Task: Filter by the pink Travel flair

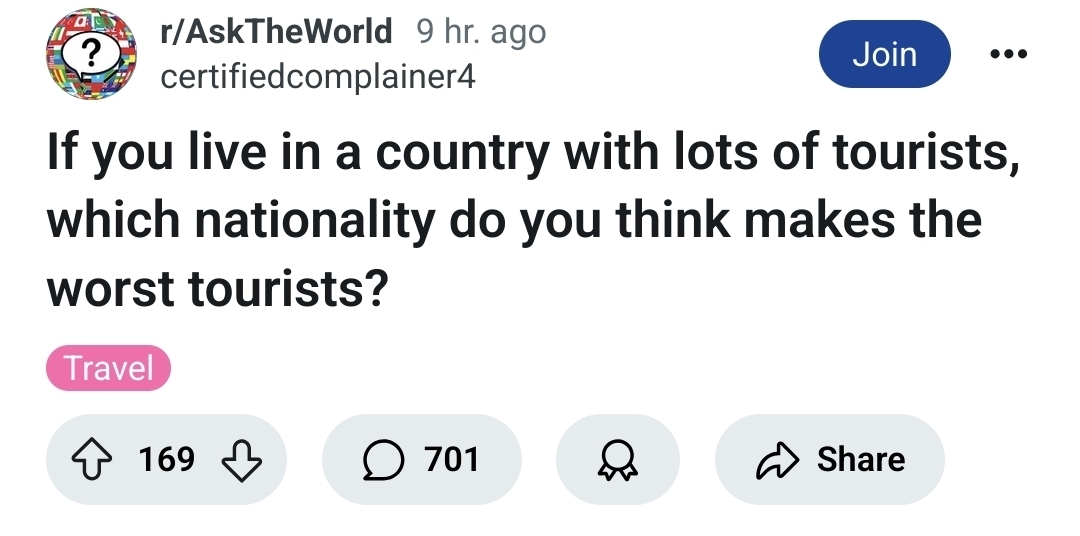Action: [x=109, y=369]
